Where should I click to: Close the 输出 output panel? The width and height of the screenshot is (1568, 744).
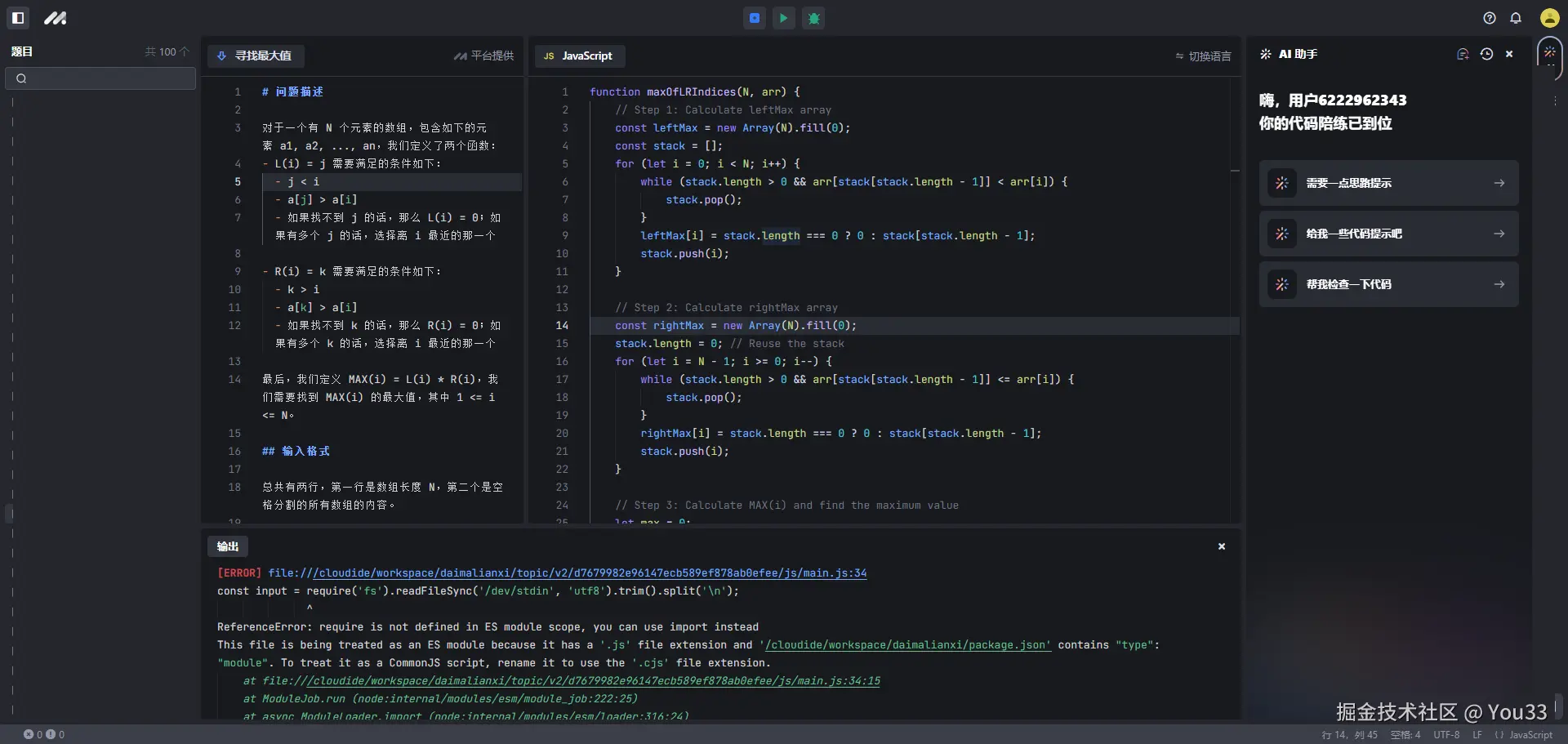tap(1222, 546)
